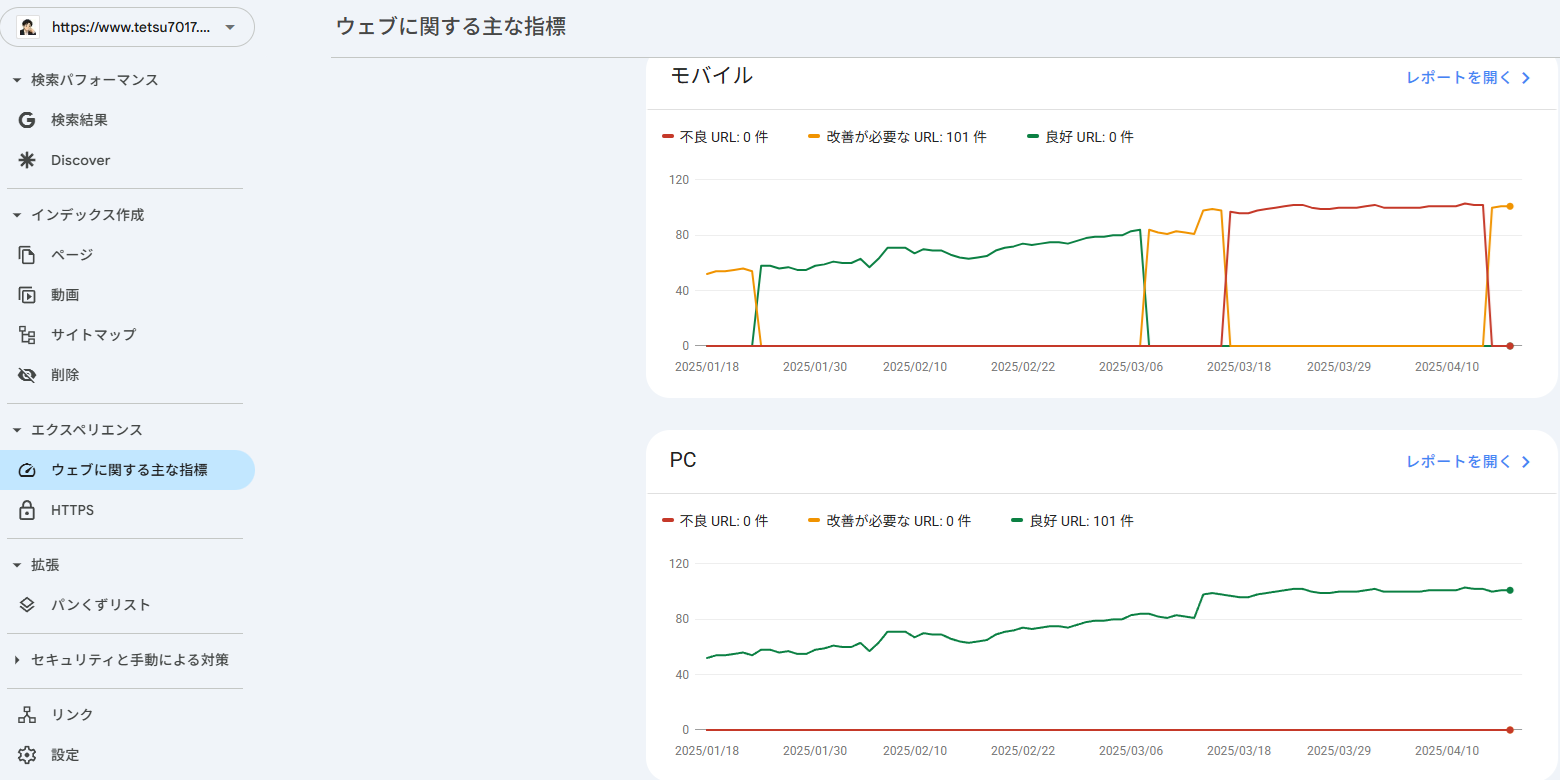Image resolution: width=1560 pixels, height=780 pixels.
Task: Select the HTTPS padlock icon
Action: coord(27,510)
